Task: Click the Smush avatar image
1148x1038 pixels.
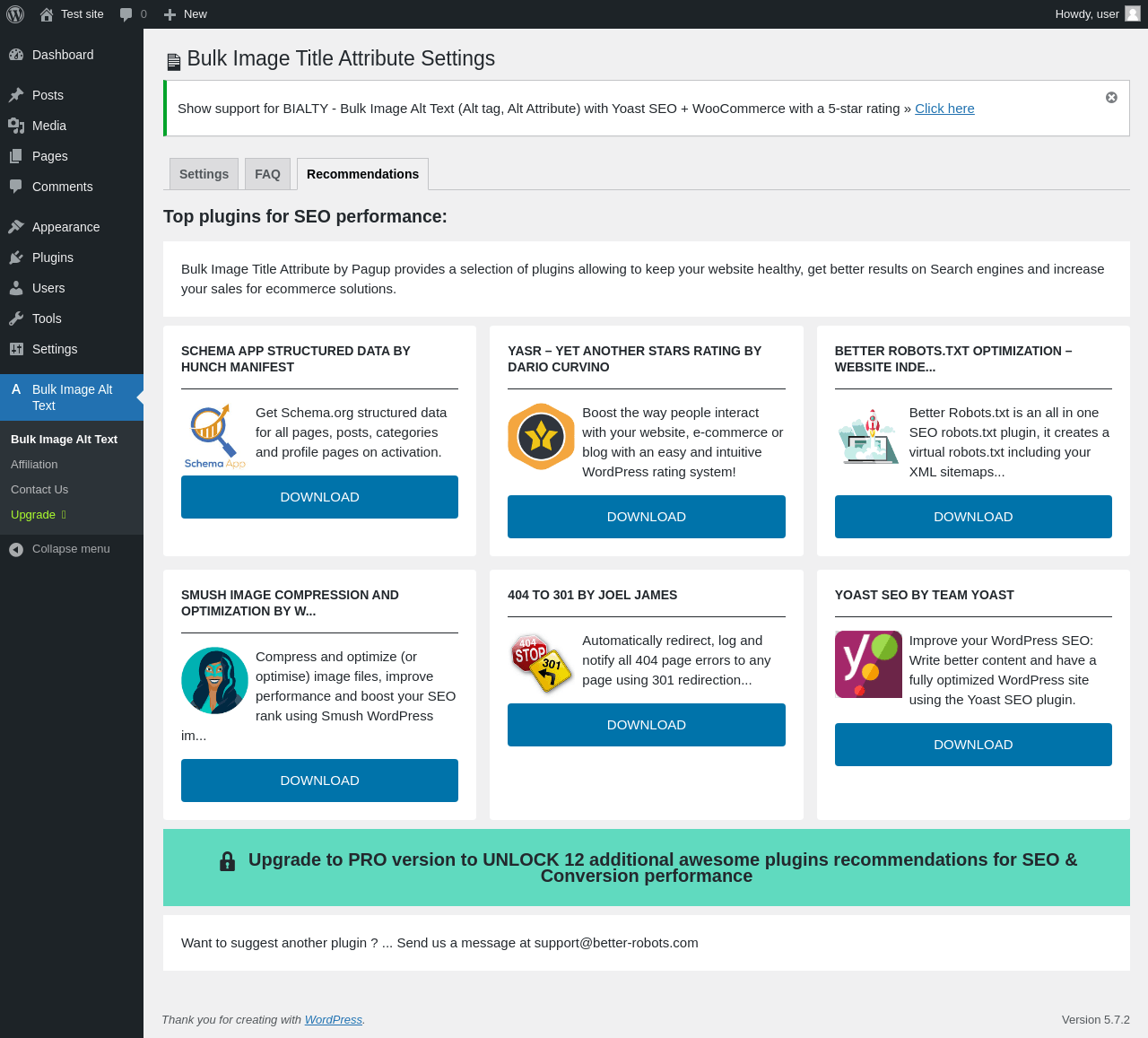Action: (214, 680)
